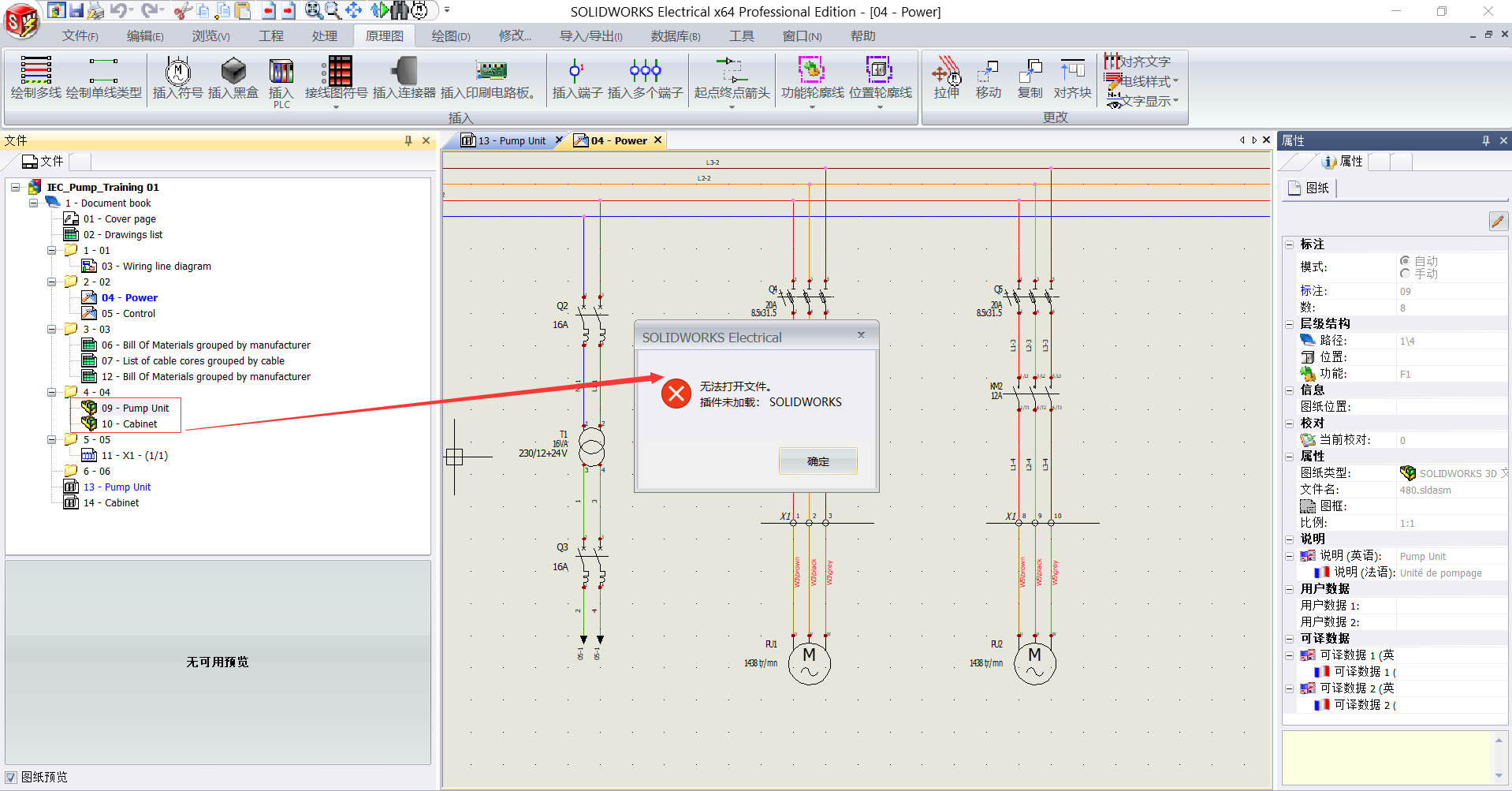Click the user data 1 (用户数据 1) field
The height and width of the screenshot is (791, 1512).
(1451, 606)
